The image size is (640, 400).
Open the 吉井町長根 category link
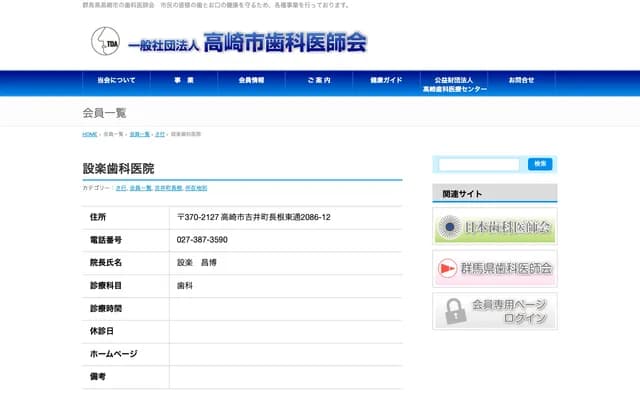click(168, 188)
